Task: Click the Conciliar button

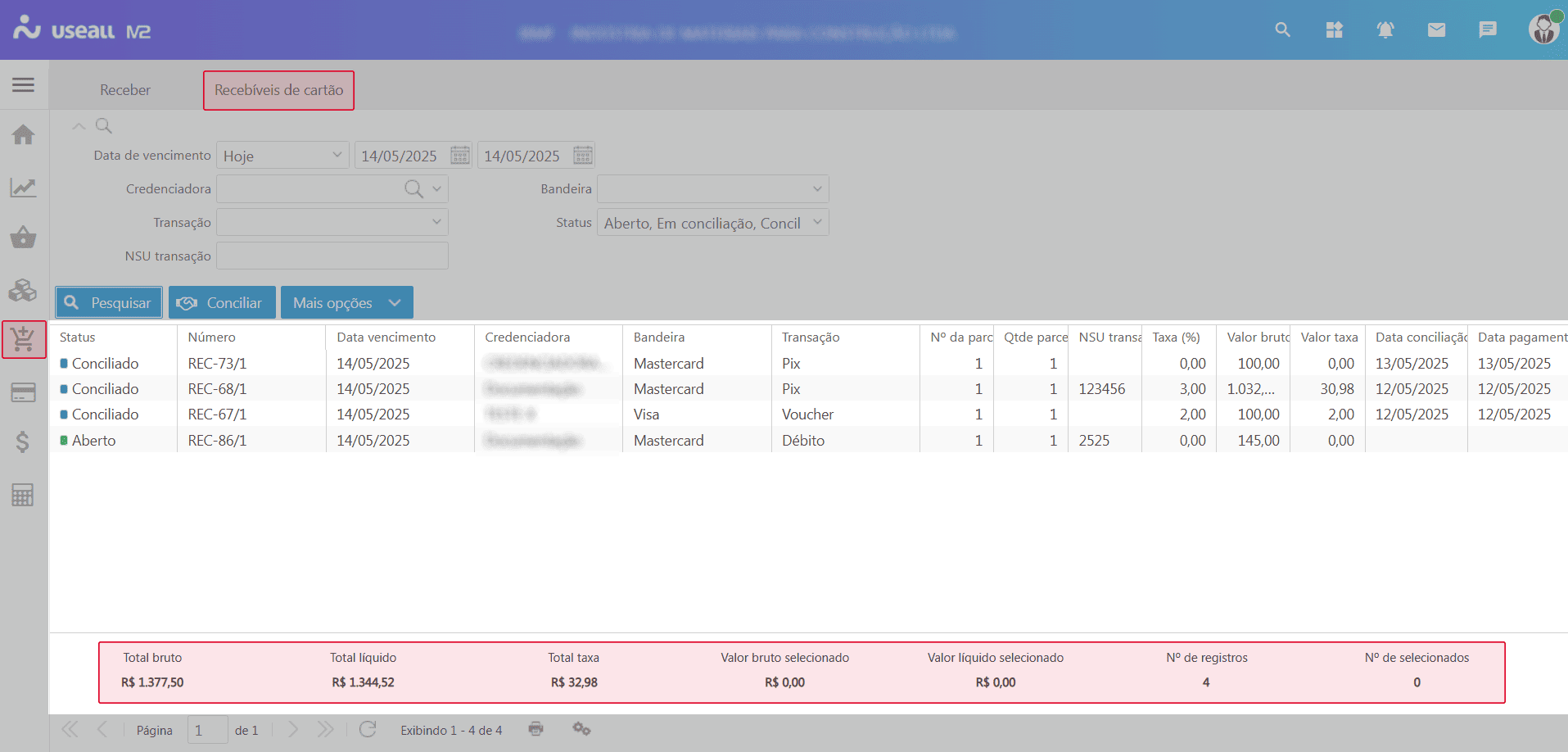Action: point(222,303)
